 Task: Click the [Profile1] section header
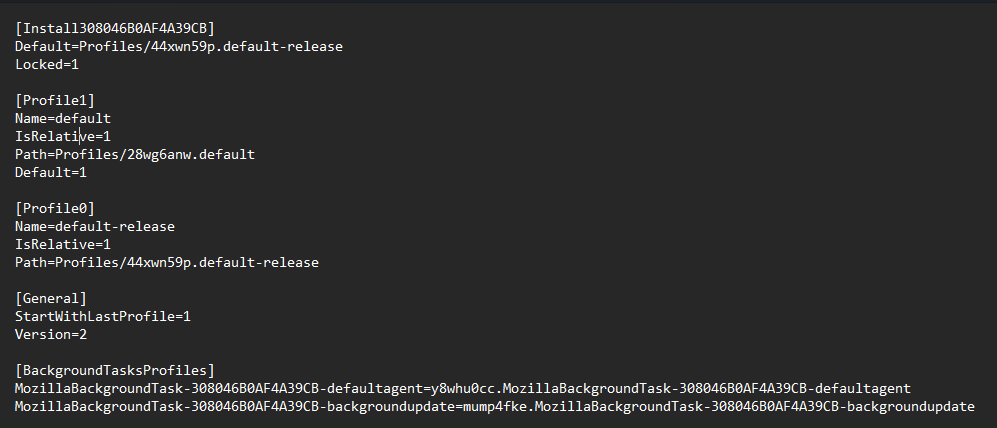[54, 100]
